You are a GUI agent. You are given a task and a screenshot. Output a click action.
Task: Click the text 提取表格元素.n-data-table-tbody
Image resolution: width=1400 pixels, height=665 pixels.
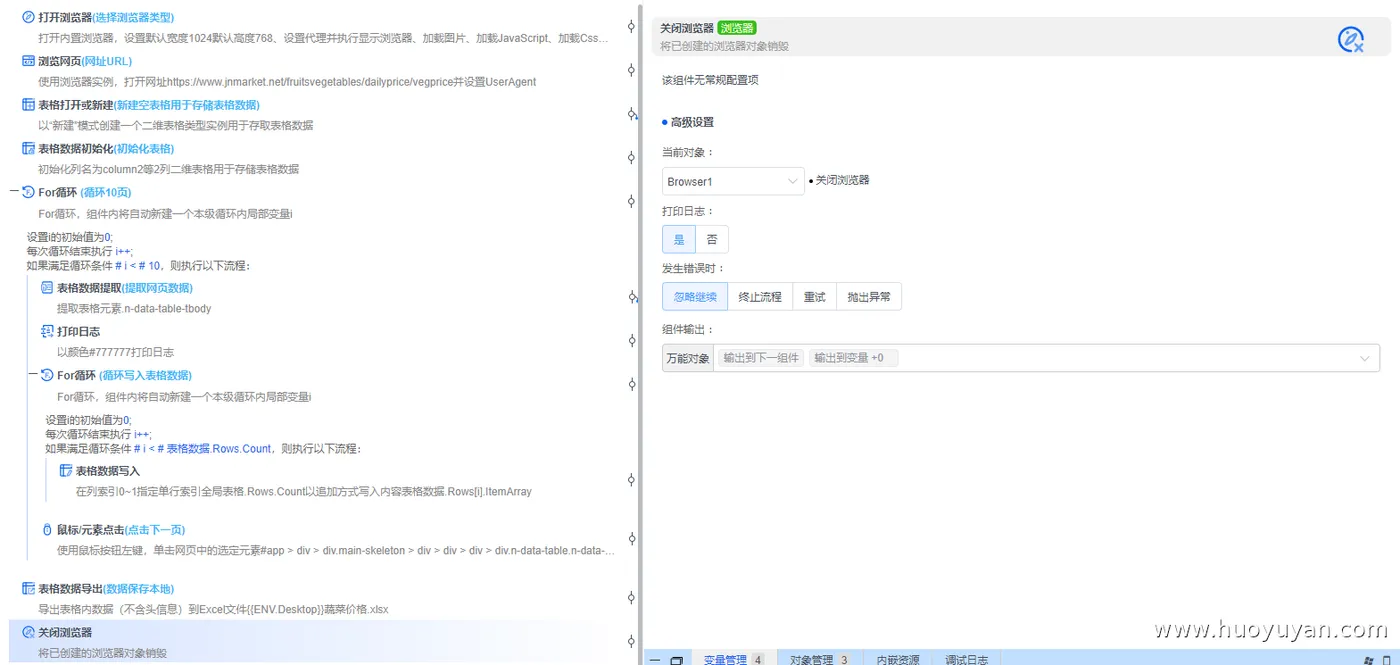tap(134, 309)
